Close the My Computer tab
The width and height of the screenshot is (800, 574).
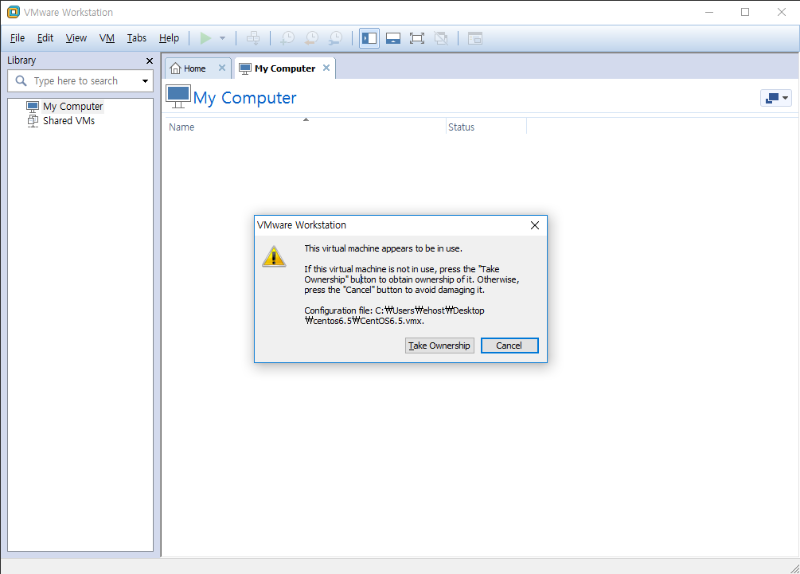click(326, 68)
